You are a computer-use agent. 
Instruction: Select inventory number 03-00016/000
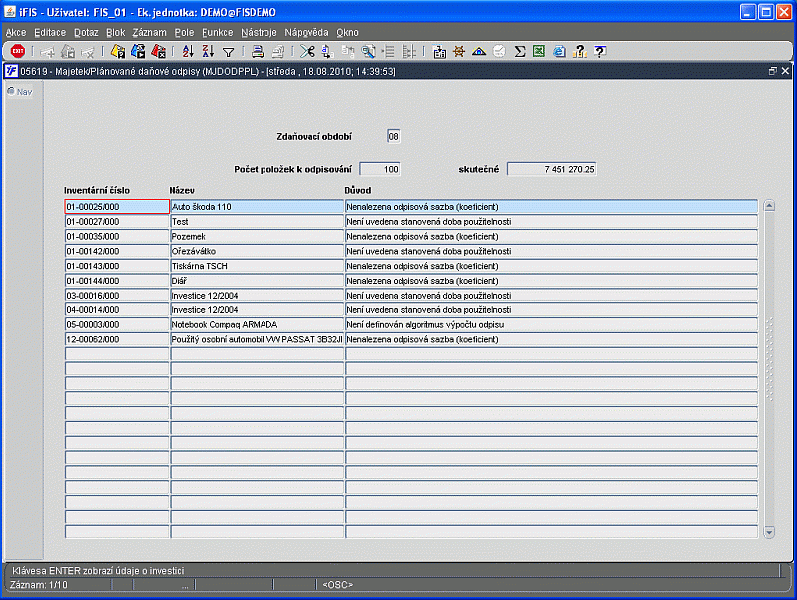pos(117,295)
